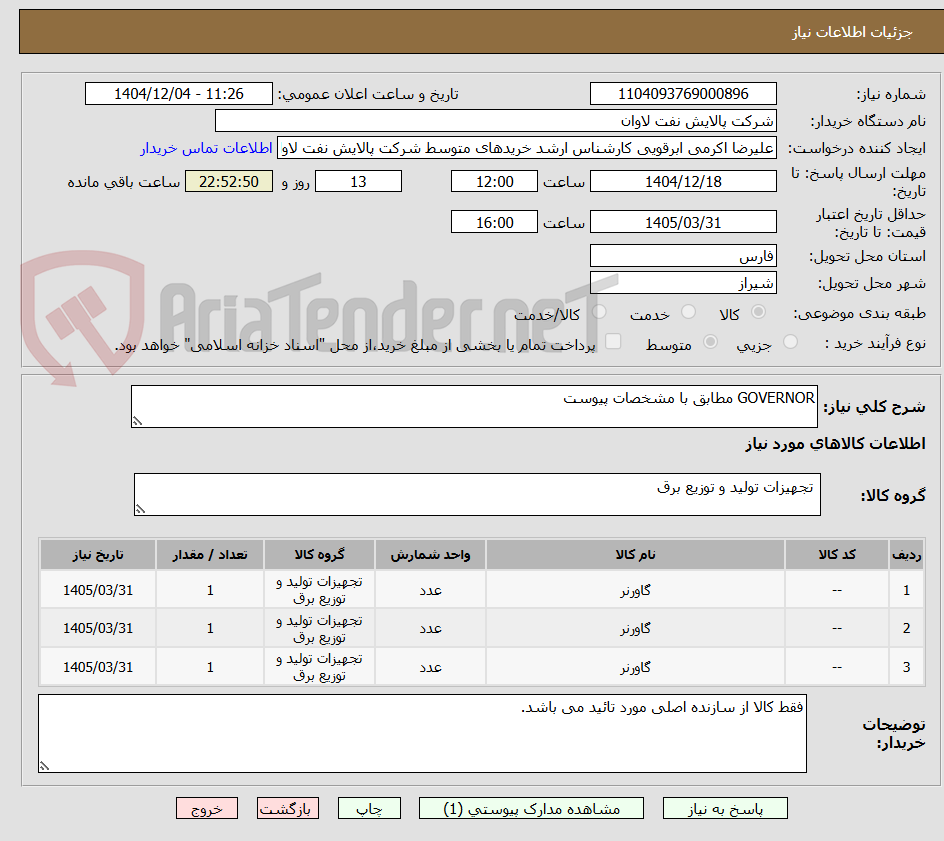
Task: Click the چاپ print button
Action: 369,808
